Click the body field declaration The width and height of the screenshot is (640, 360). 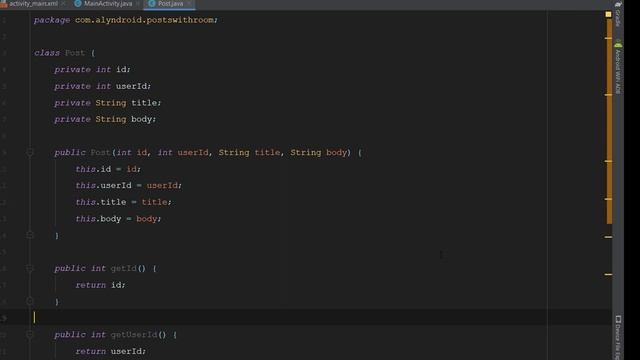(105, 119)
